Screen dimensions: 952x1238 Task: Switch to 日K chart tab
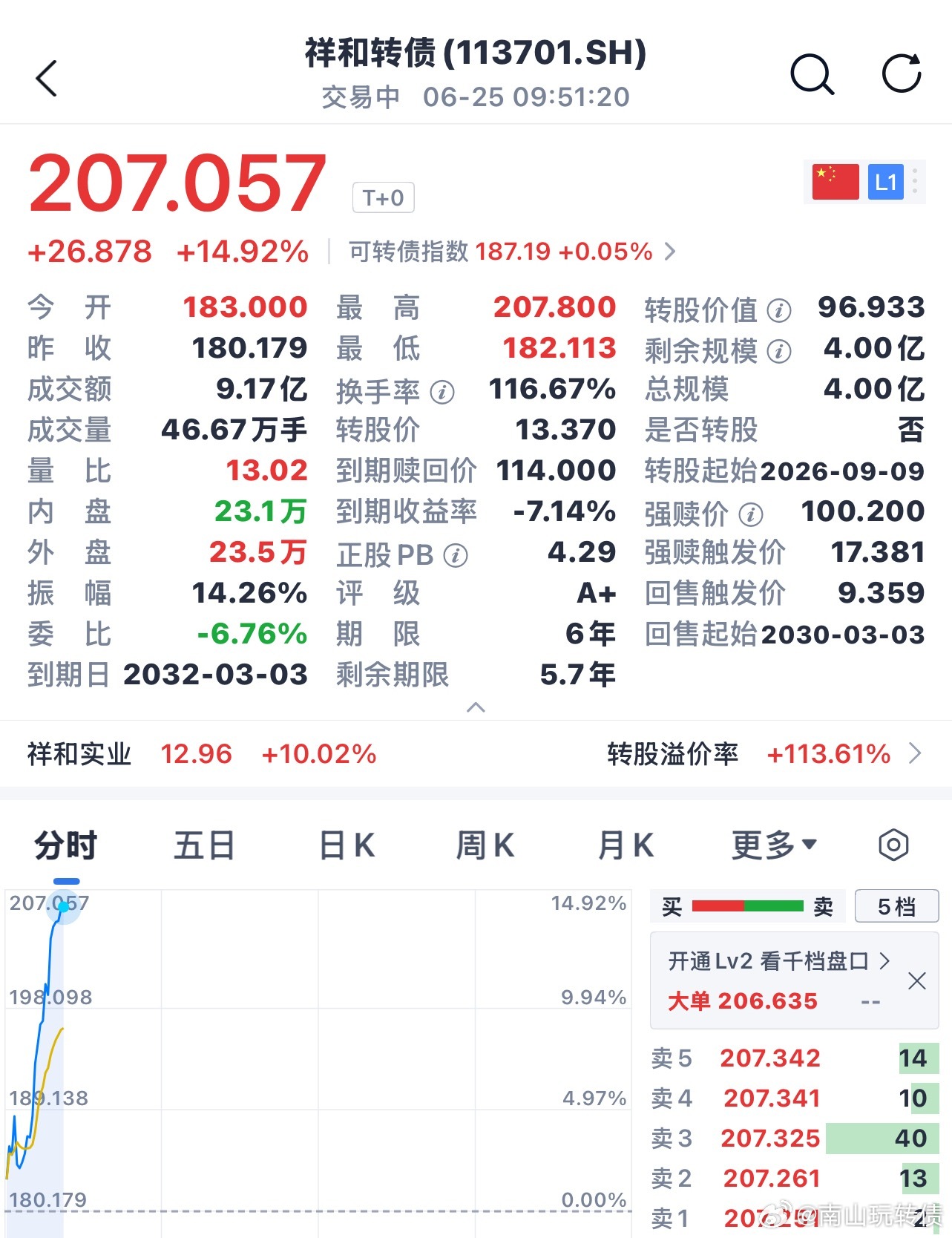click(347, 845)
